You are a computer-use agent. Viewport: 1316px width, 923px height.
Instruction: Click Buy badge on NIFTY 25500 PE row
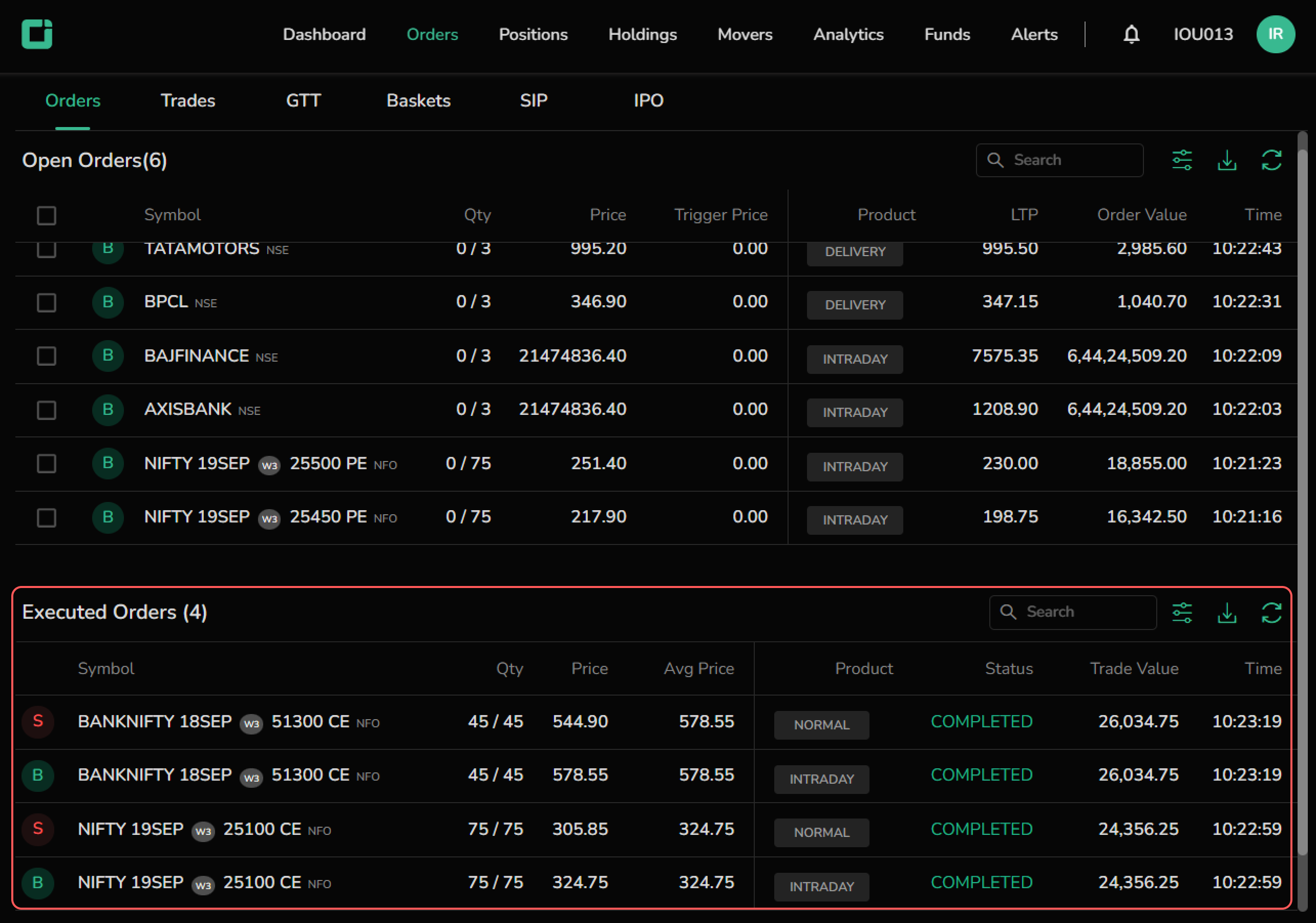108,463
